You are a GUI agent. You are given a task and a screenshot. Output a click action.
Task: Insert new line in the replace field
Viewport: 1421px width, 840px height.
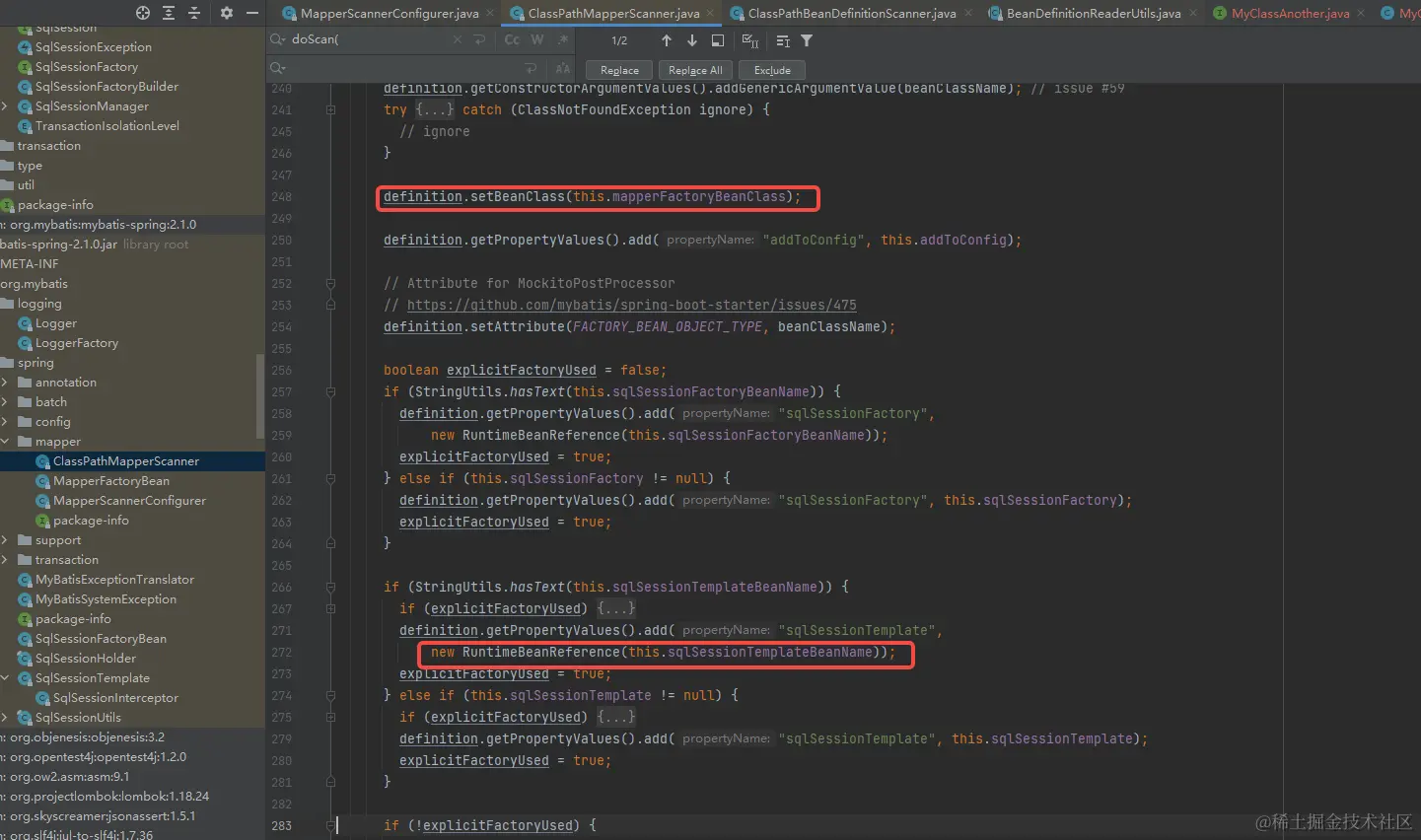[532, 68]
